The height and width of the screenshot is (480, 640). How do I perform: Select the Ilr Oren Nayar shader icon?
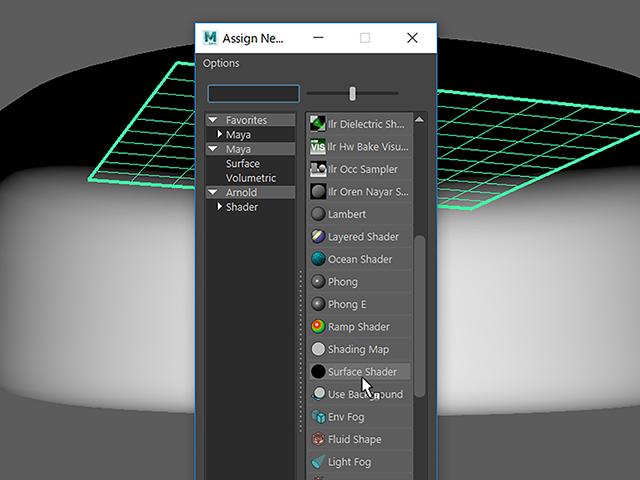click(318, 191)
